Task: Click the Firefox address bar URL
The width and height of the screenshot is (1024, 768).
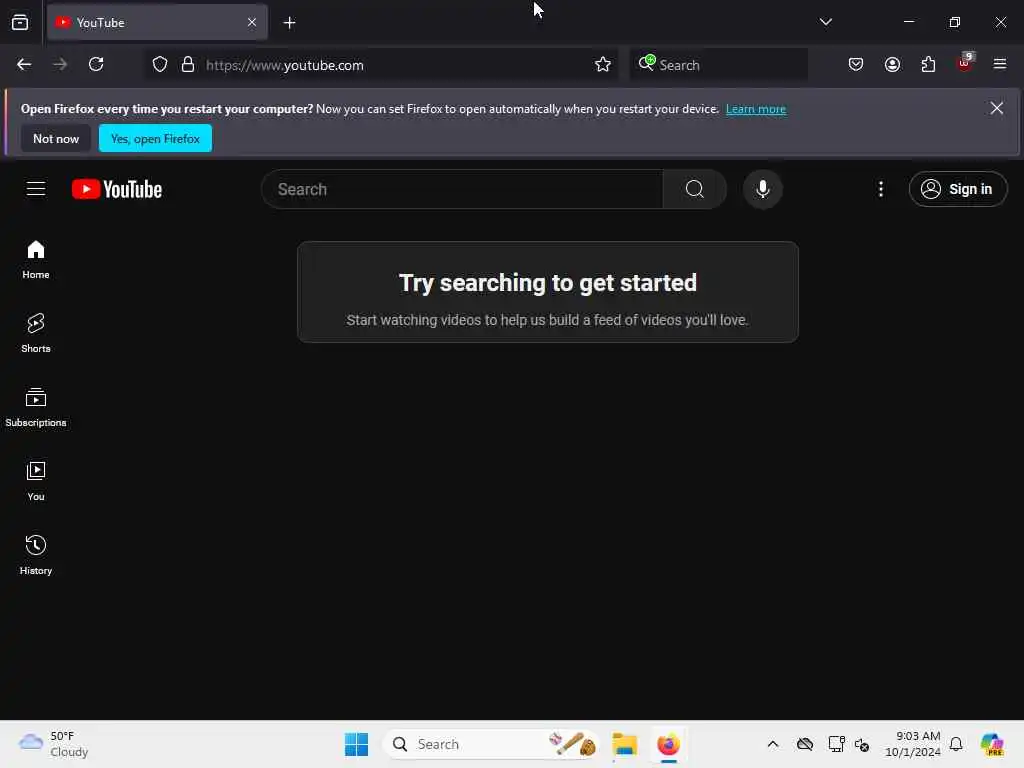Action: pos(285,65)
